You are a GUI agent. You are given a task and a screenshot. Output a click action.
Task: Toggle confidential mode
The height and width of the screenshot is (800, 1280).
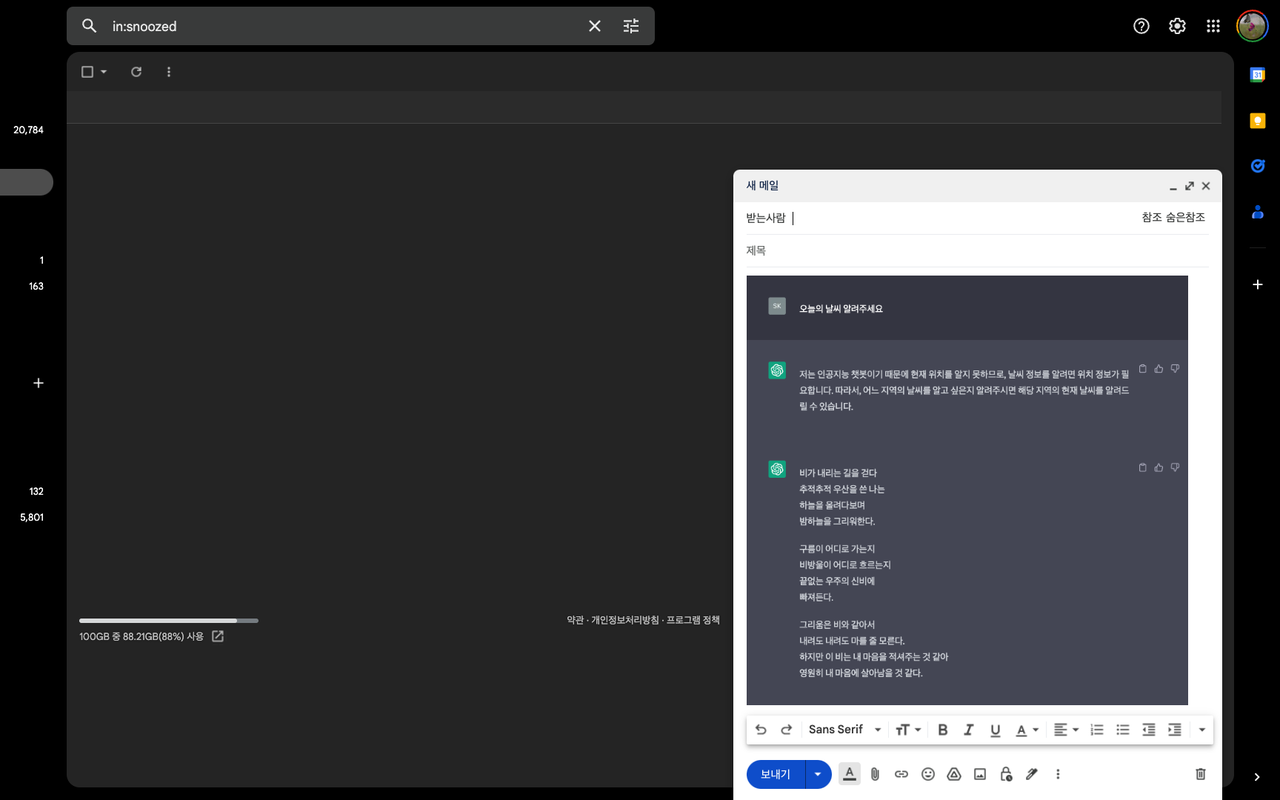1006,774
